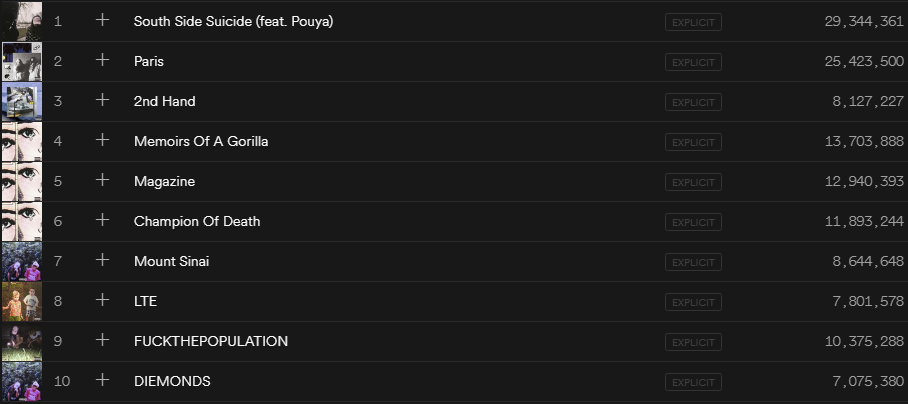
Task: Click the plus icon next to Champion Of Death
Action: [x=102, y=220]
